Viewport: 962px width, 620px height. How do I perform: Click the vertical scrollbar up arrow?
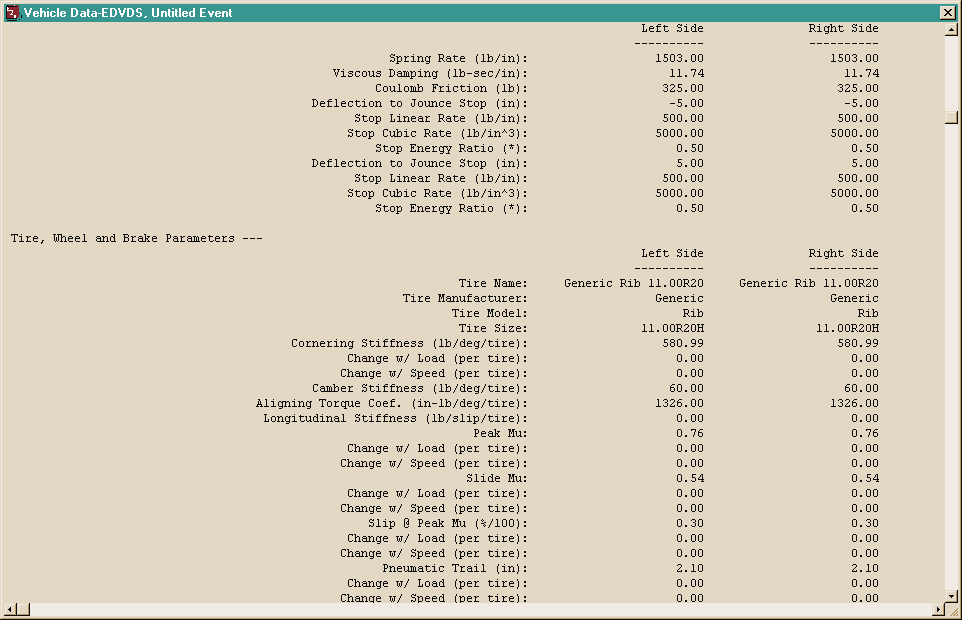pos(951,29)
